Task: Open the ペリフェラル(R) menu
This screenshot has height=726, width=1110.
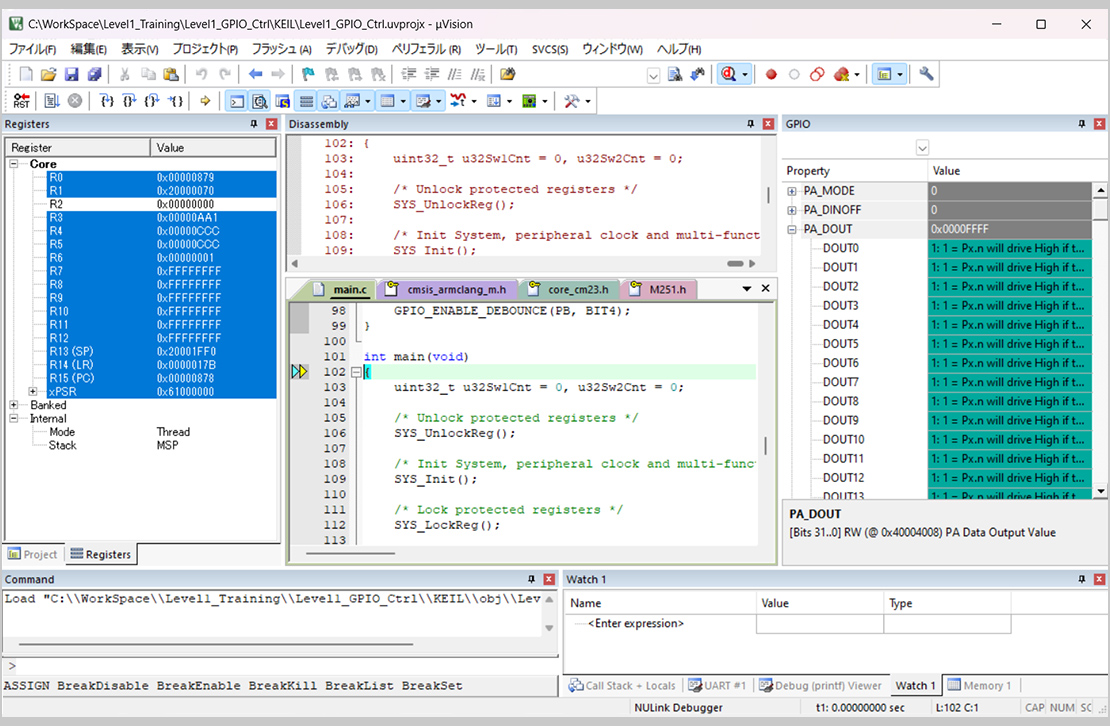Action: [x=426, y=49]
